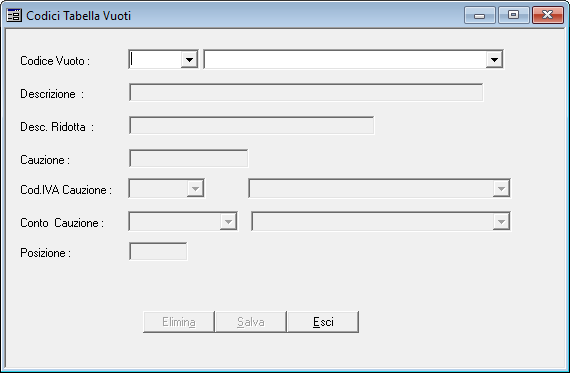Screen dimensions: 570x373
Task: Open the Conto Cauzione code dropdown arrow
Action: [x=228, y=222]
